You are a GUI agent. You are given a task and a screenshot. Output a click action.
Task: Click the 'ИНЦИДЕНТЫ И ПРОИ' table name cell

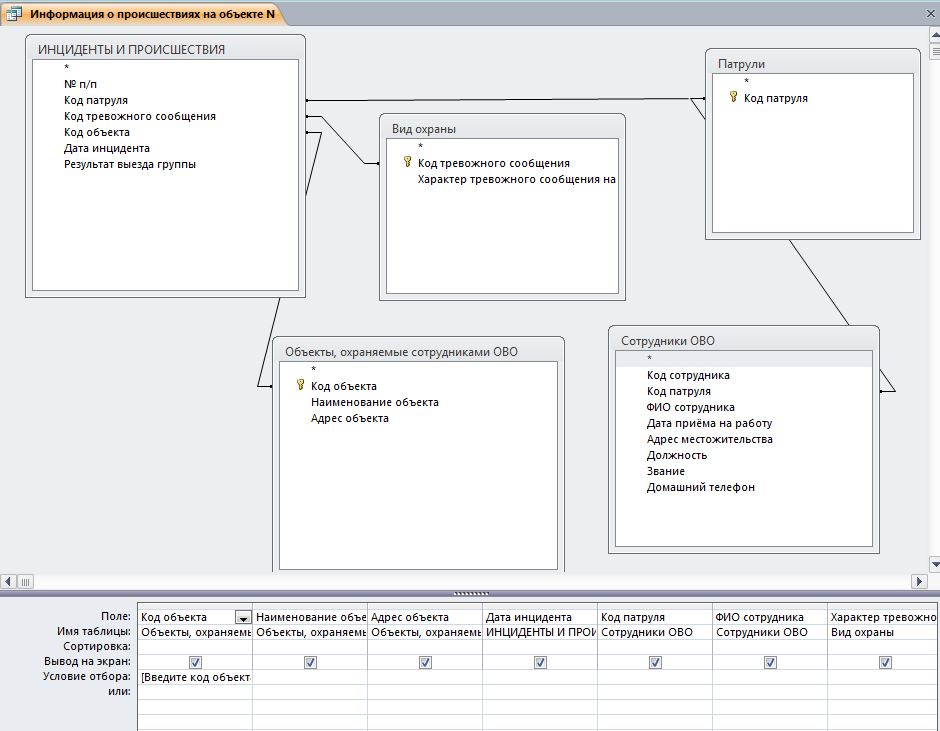[540, 632]
